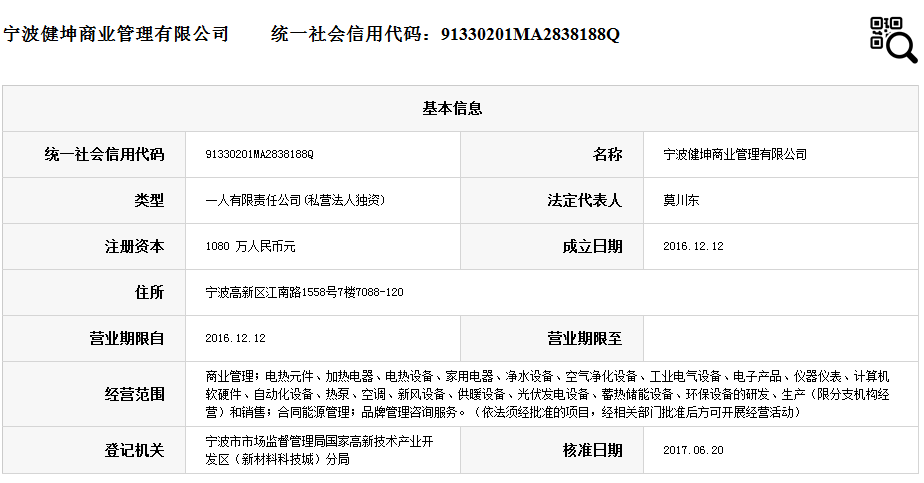Click the 基本信息 section header
The width and height of the screenshot is (924, 483).
tap(452, 108)
